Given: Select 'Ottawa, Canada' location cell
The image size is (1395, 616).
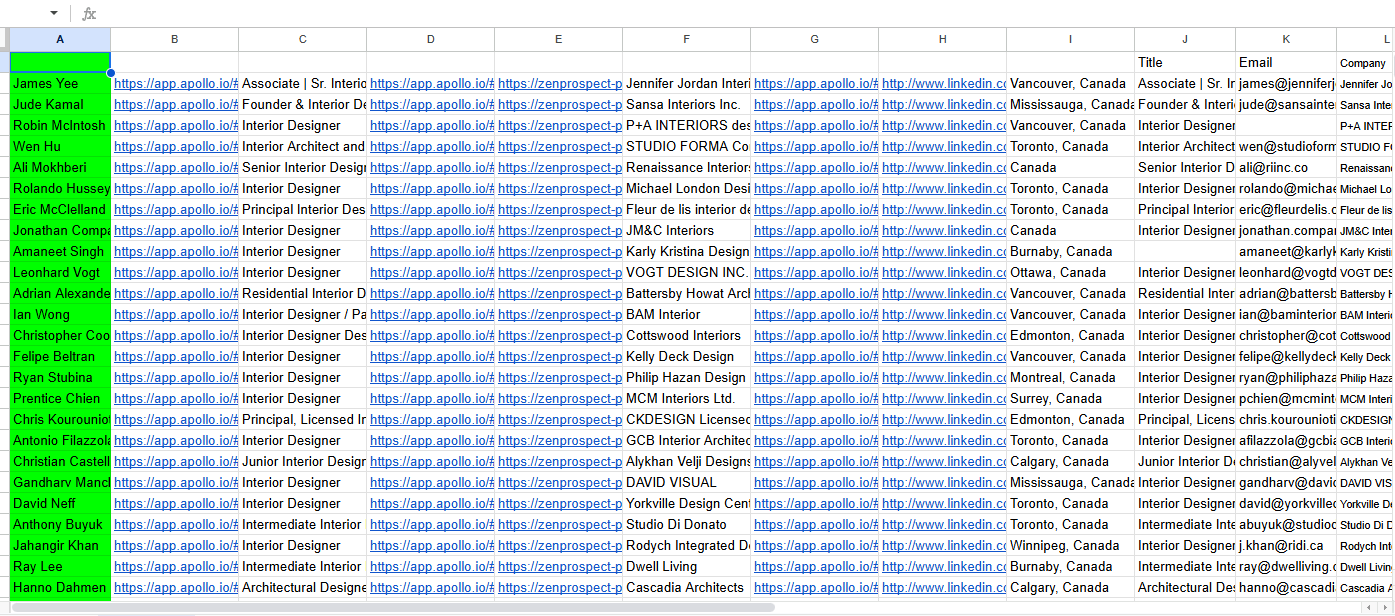Looking at the screenshot, I should (x=1070, y=272).
